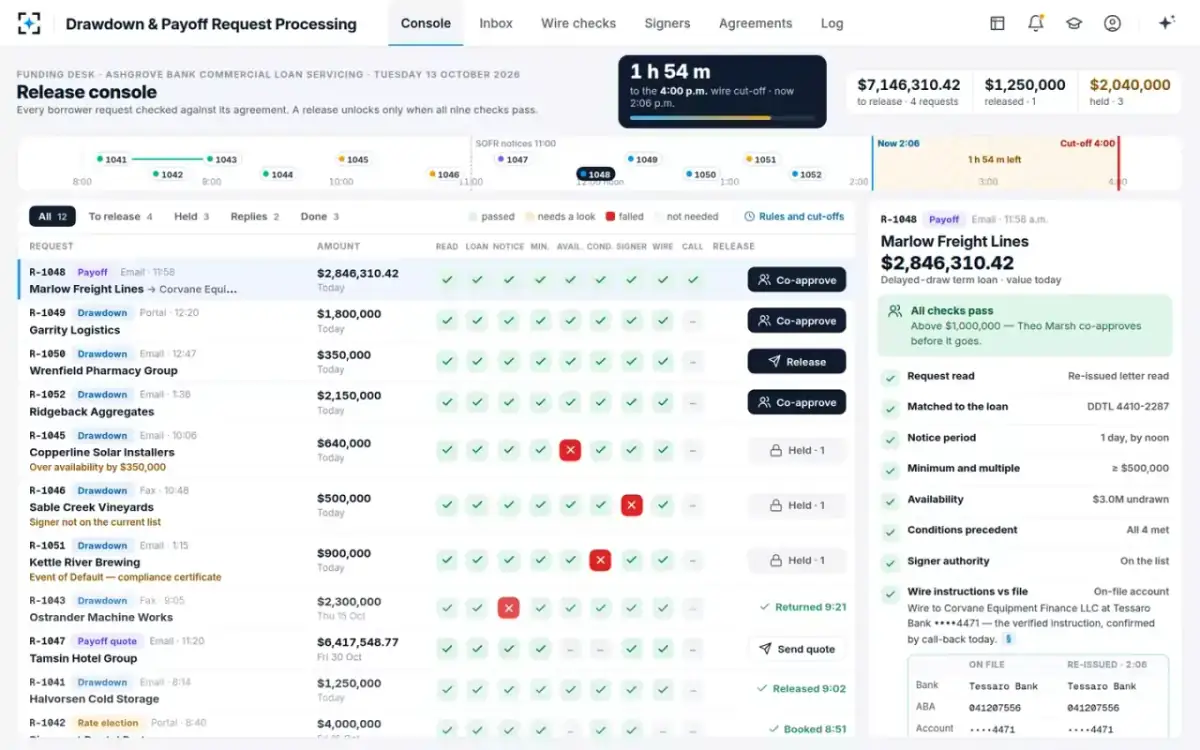Click the Call check for Marlow Freight Lines row
The width and height of the screenshot is (1200, 750).
[x=692, y=280]
